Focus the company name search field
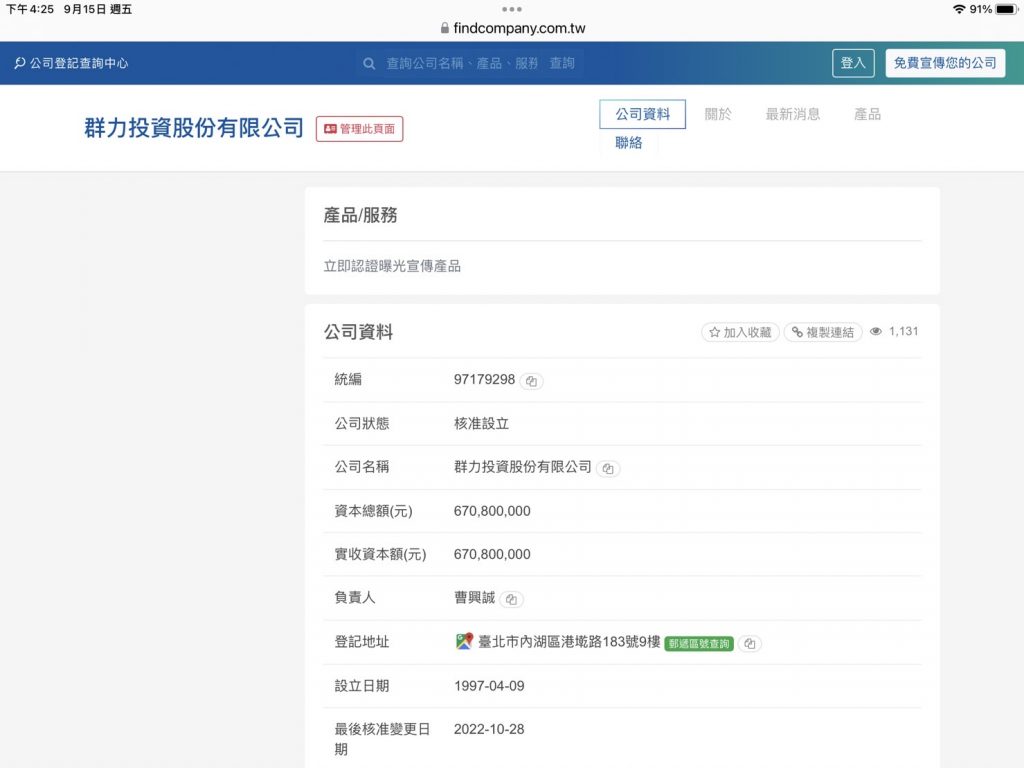1024x768 pixels. (x=470, y=63)
